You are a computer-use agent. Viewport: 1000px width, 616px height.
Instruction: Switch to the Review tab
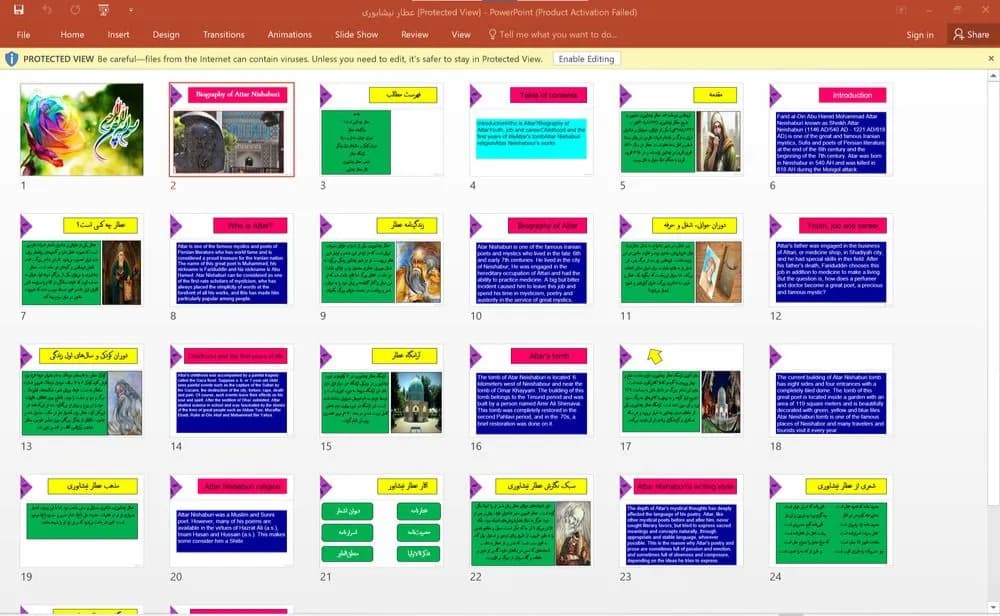click(415, 34)
